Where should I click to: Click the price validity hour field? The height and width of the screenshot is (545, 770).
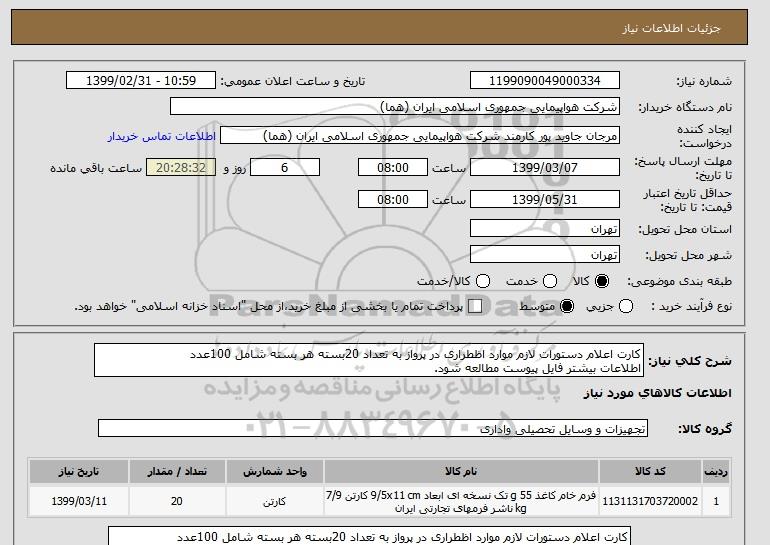click(393, 199)
